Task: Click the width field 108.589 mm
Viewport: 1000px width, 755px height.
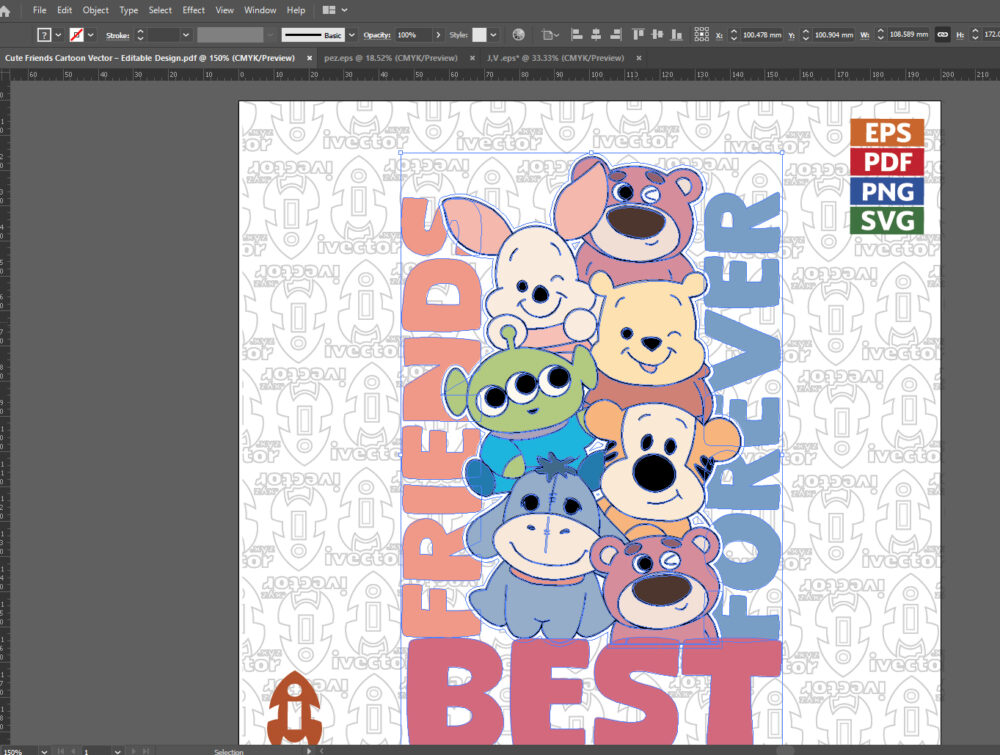Action: pos(909,35)
